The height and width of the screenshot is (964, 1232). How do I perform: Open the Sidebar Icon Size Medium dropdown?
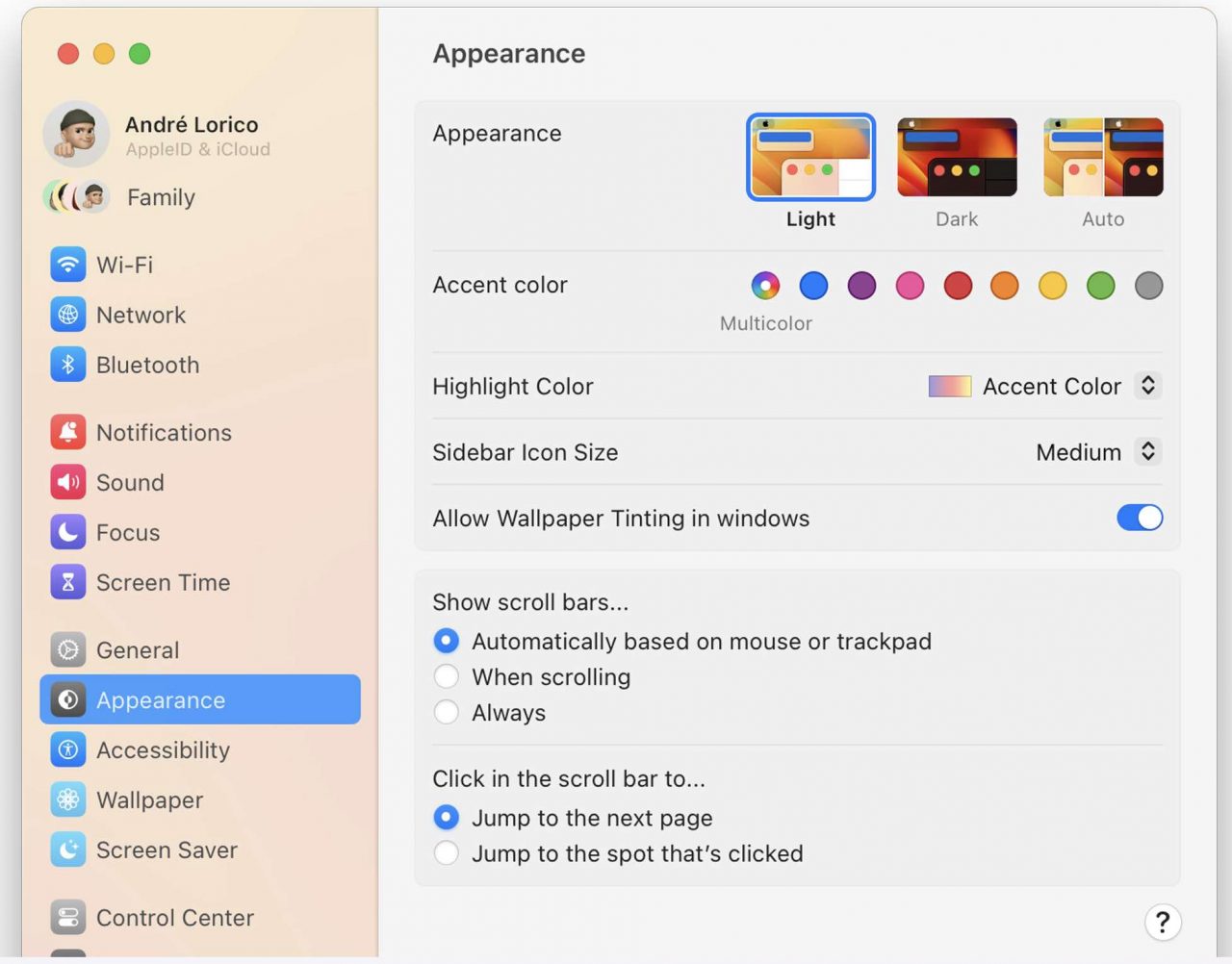[1098, 451]
